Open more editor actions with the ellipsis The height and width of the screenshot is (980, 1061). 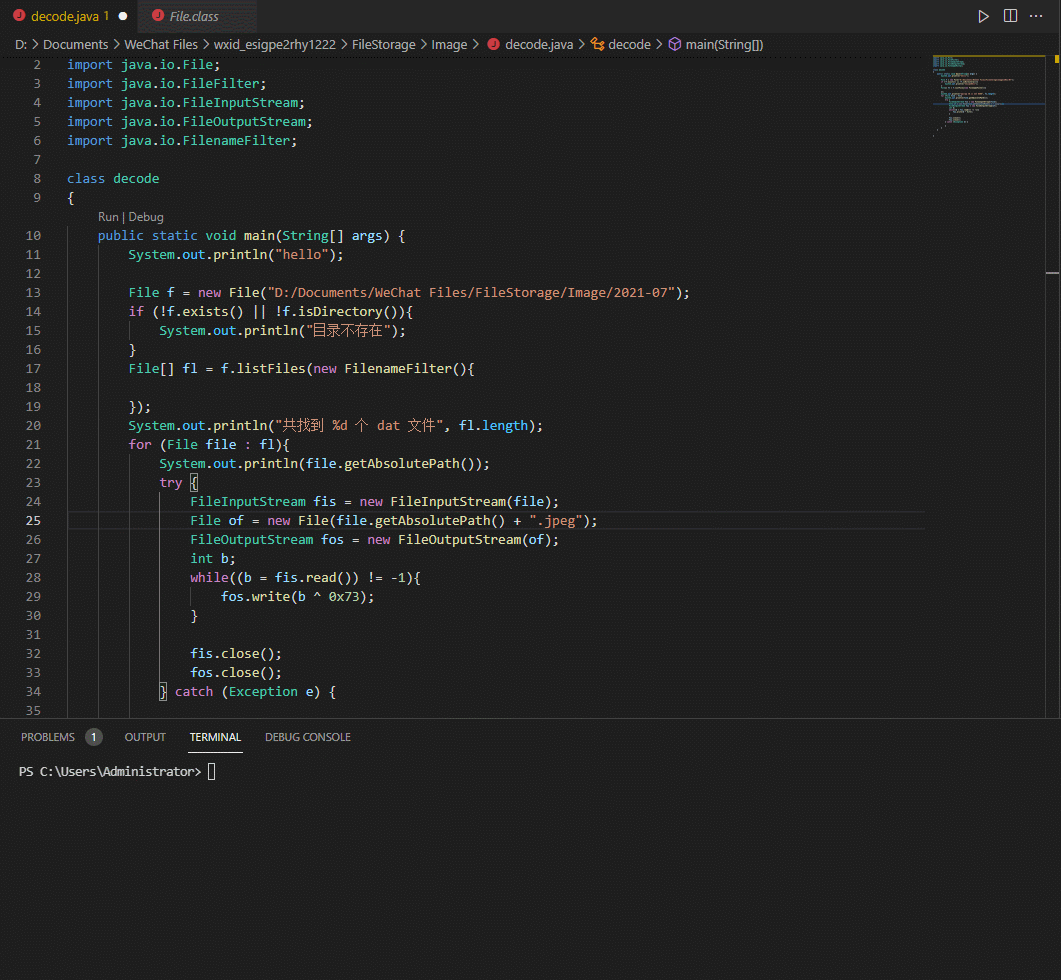tap(1036, 15)
